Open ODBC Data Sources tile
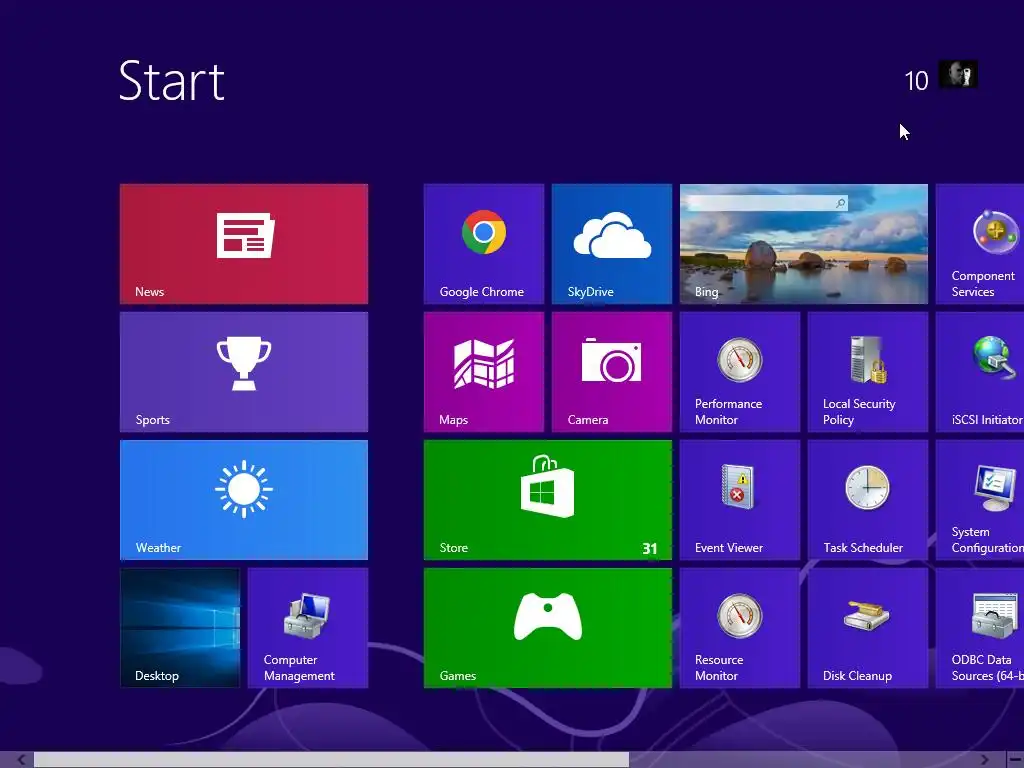The image size is (1024, 768). 980,628
